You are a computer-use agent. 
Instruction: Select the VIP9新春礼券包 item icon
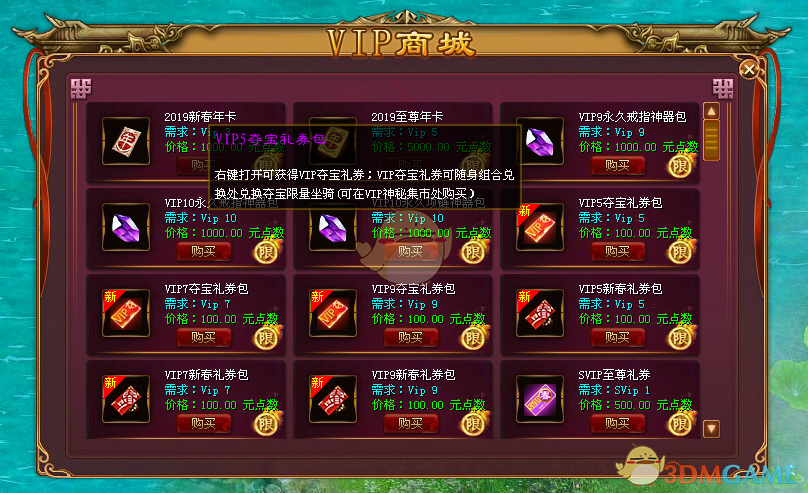point(333,399)
